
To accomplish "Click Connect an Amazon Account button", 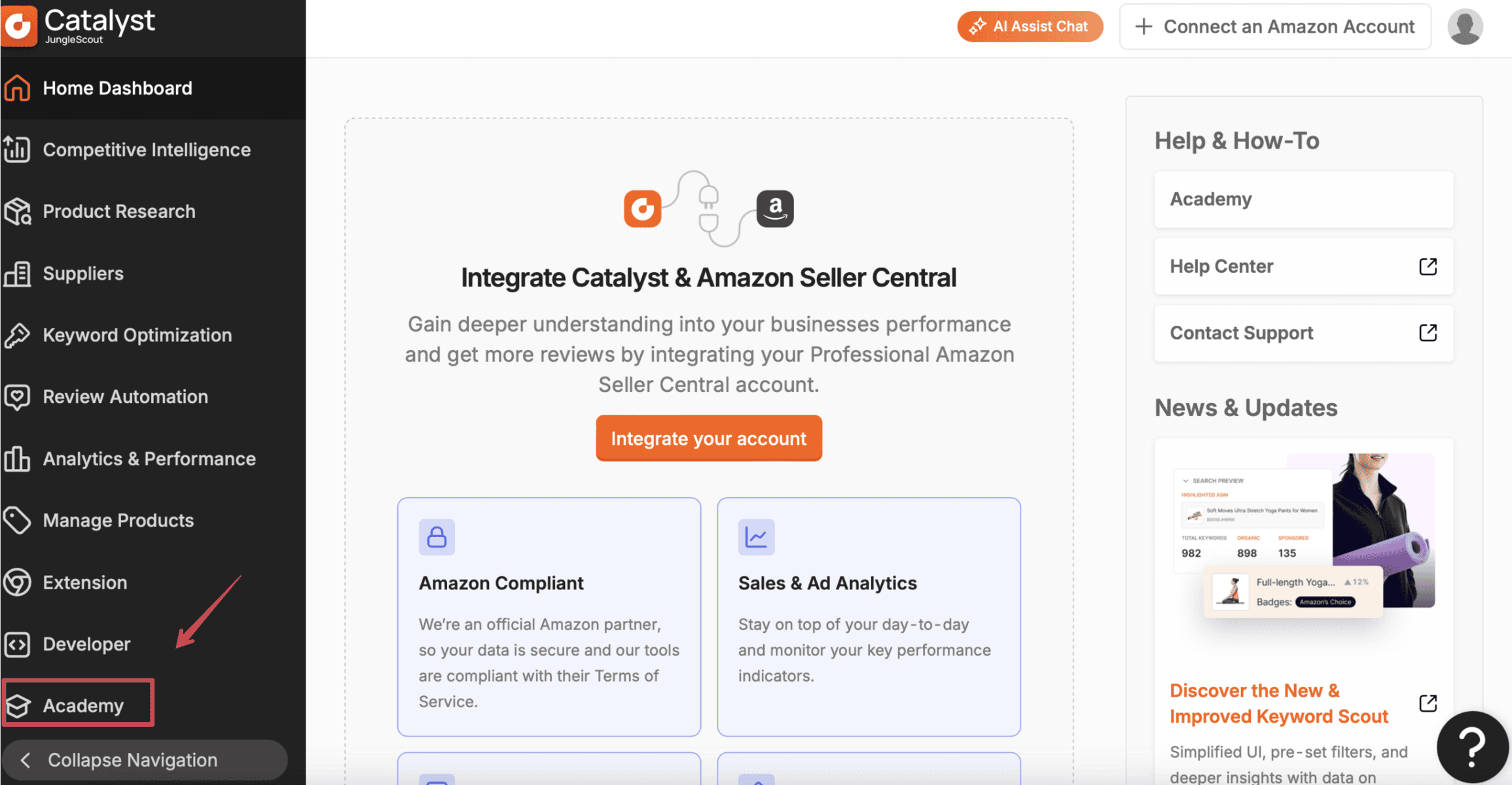I will coord(1275,27).
